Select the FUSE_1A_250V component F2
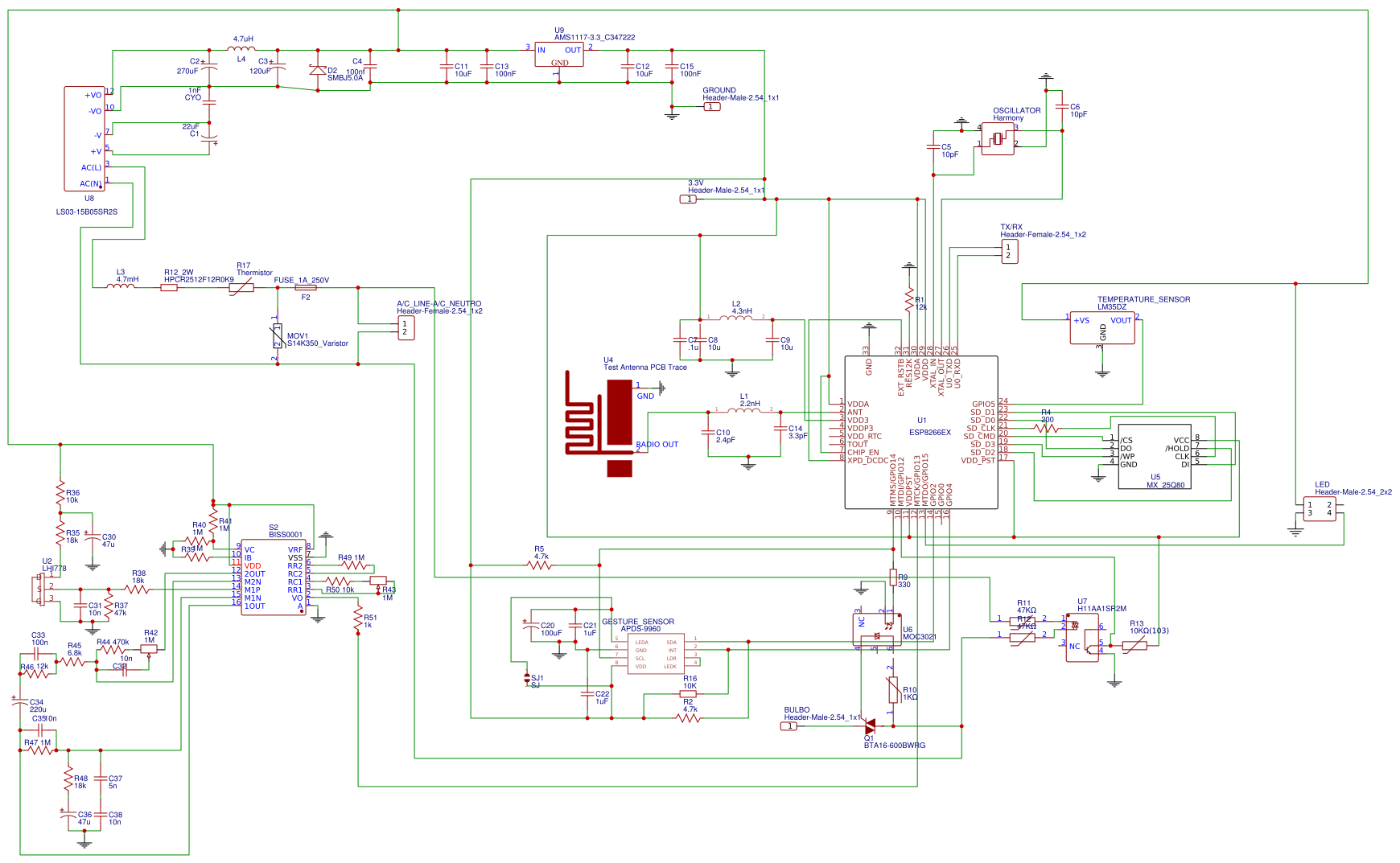 point(304,287)
